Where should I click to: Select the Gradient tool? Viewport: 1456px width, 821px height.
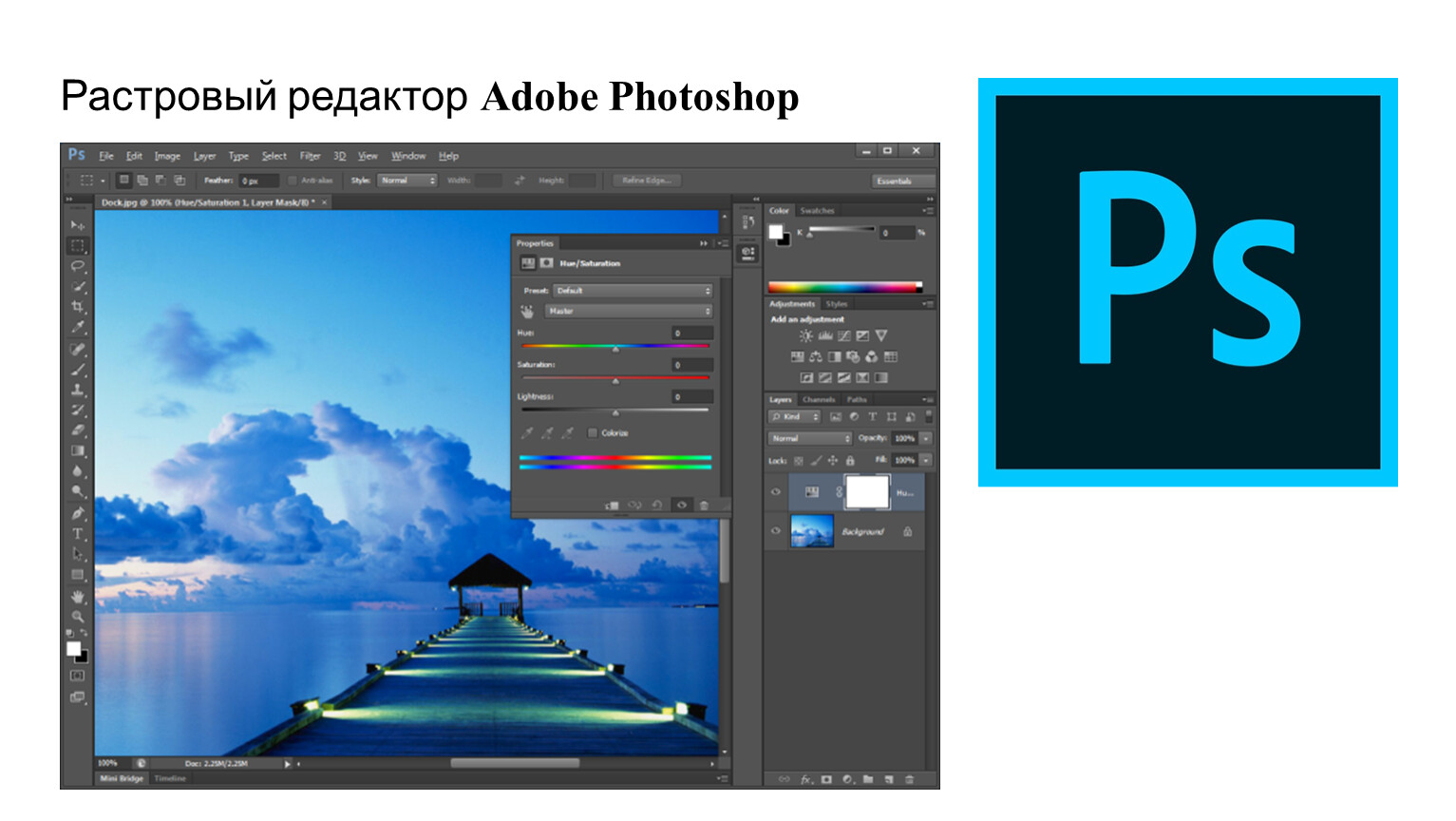(78, 451)
